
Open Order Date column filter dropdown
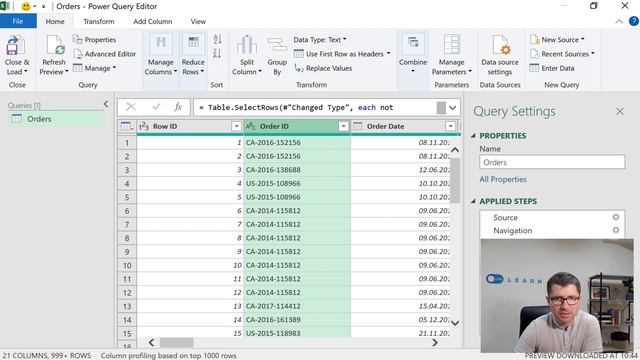coord(451,127)
